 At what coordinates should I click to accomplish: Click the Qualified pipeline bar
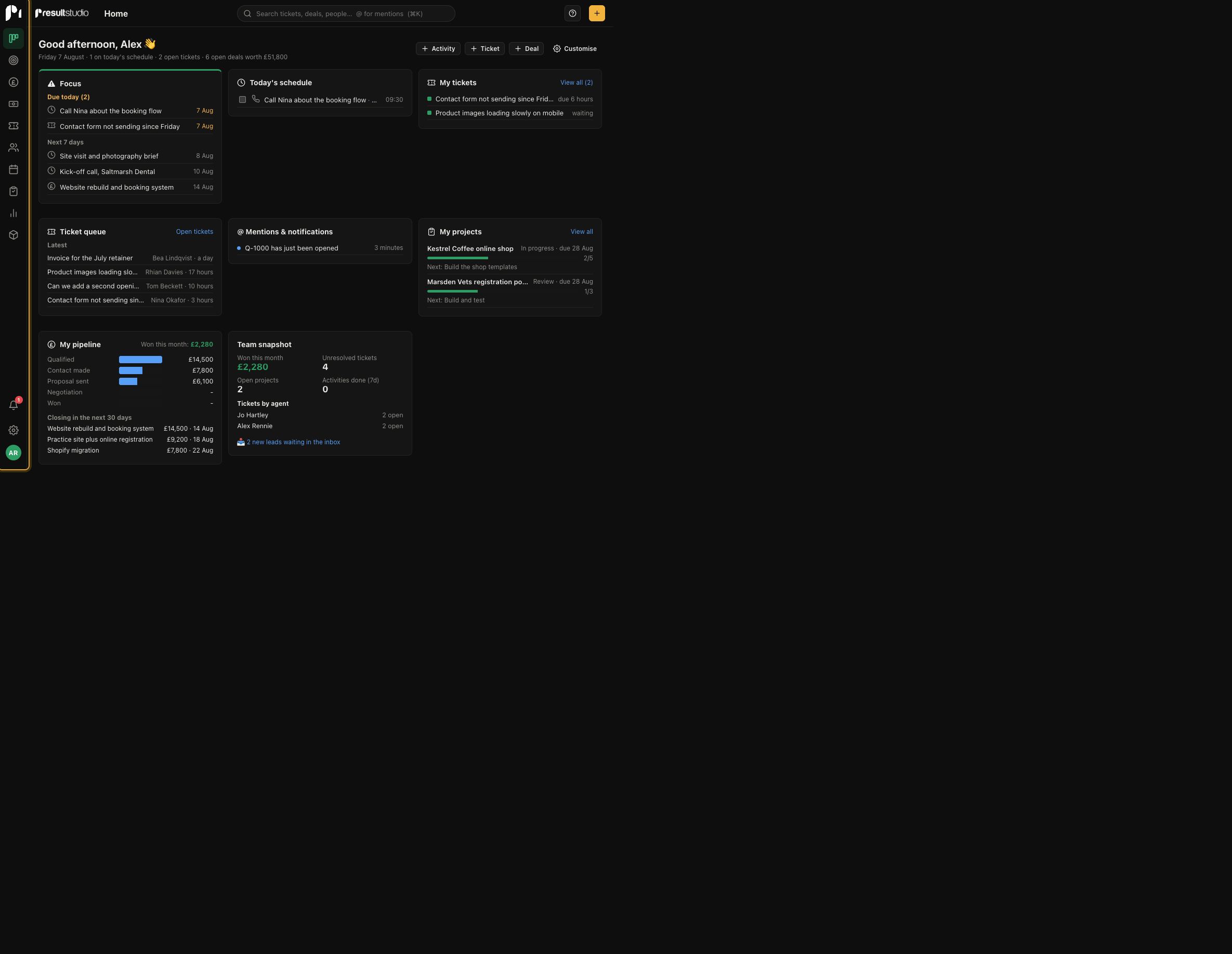click(140, 360)
